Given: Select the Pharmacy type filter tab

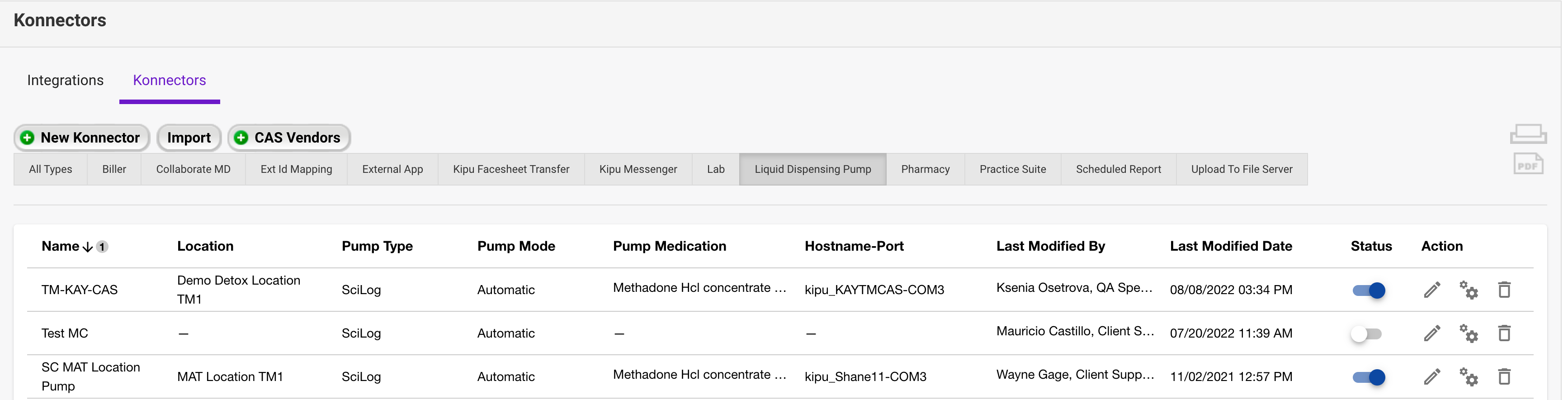Looking at the screenshot, I should pyautogui.click(x=925, y=169).
